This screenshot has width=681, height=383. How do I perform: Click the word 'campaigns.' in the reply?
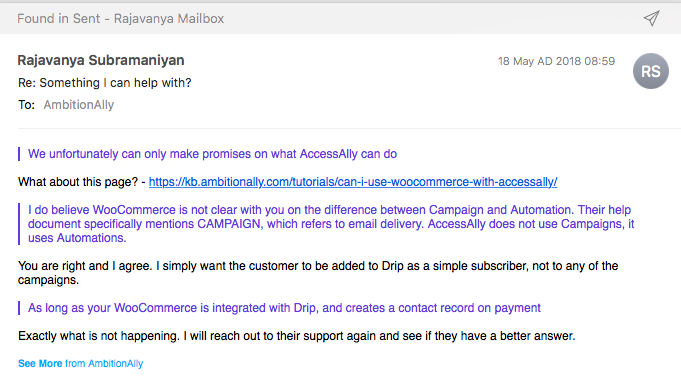(x=48, y=280)
